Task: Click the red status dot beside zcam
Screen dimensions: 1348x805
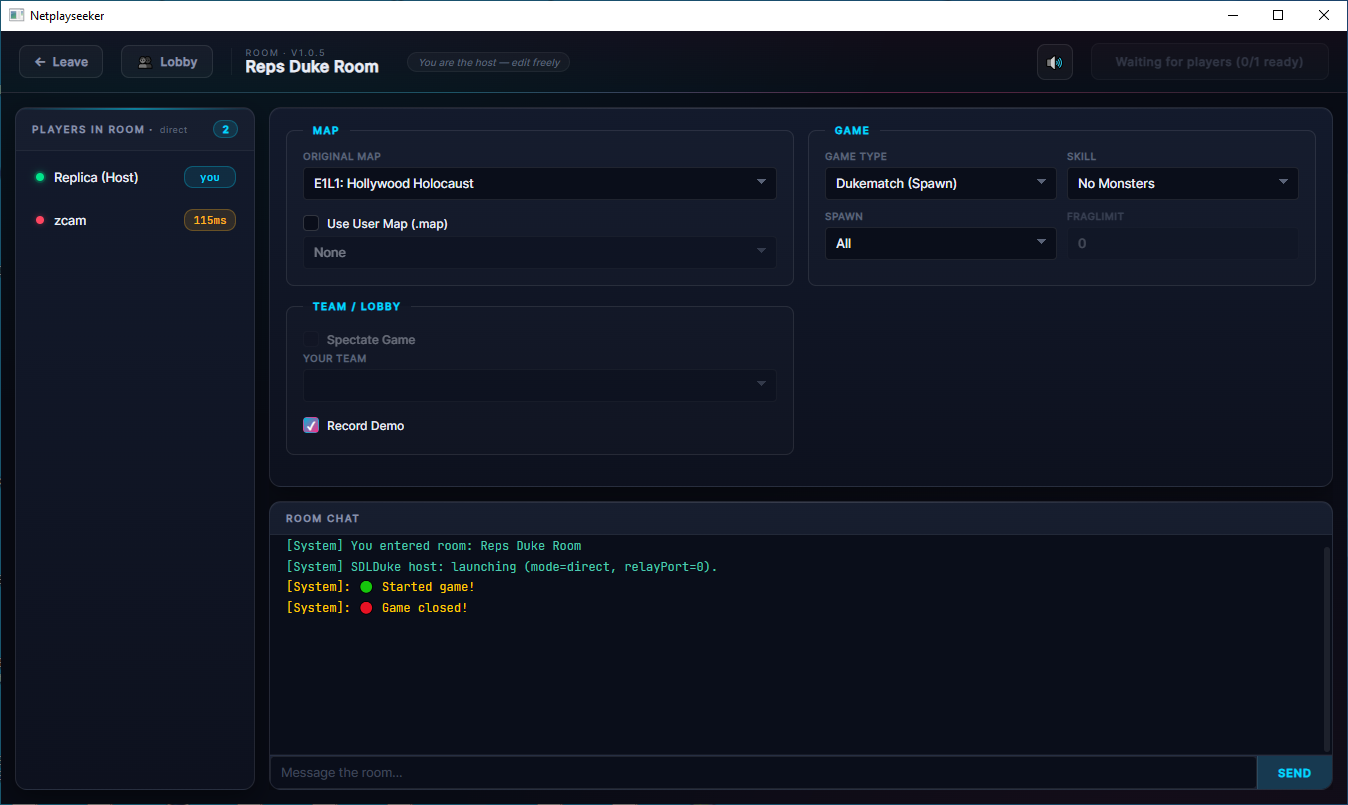Action: click(x=40, y=220)
